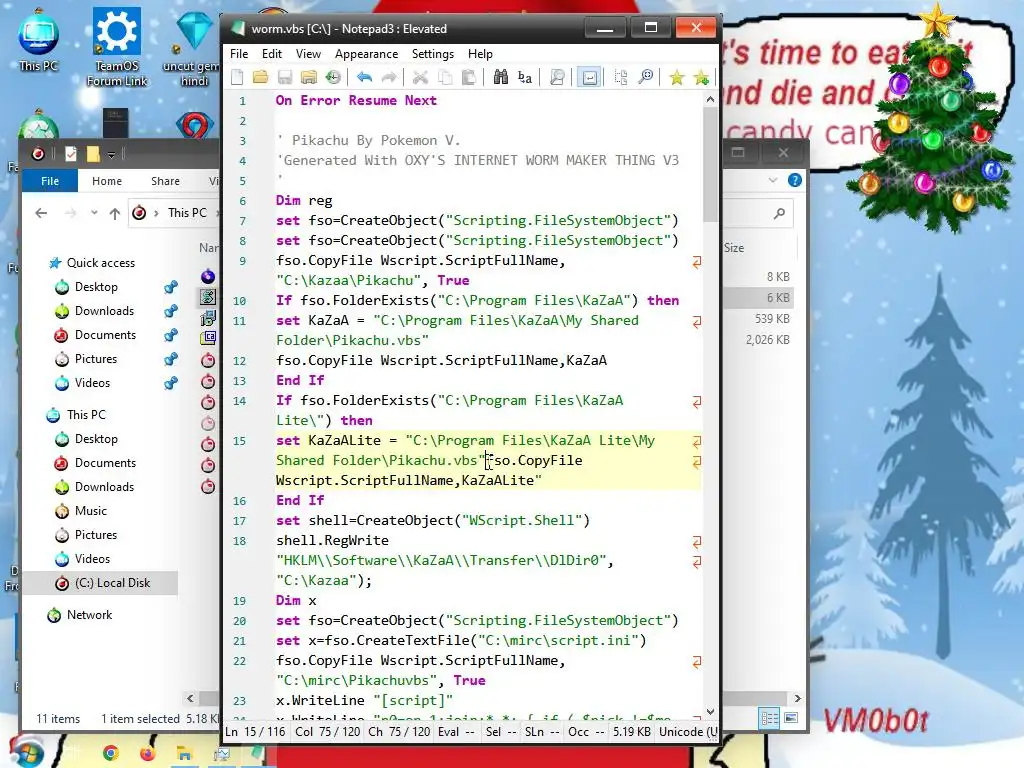Image resolution: width=1024 pixels, height=768 pixels.
Task: Switch to Home tab in File Explorer
Action: point(106,181)
